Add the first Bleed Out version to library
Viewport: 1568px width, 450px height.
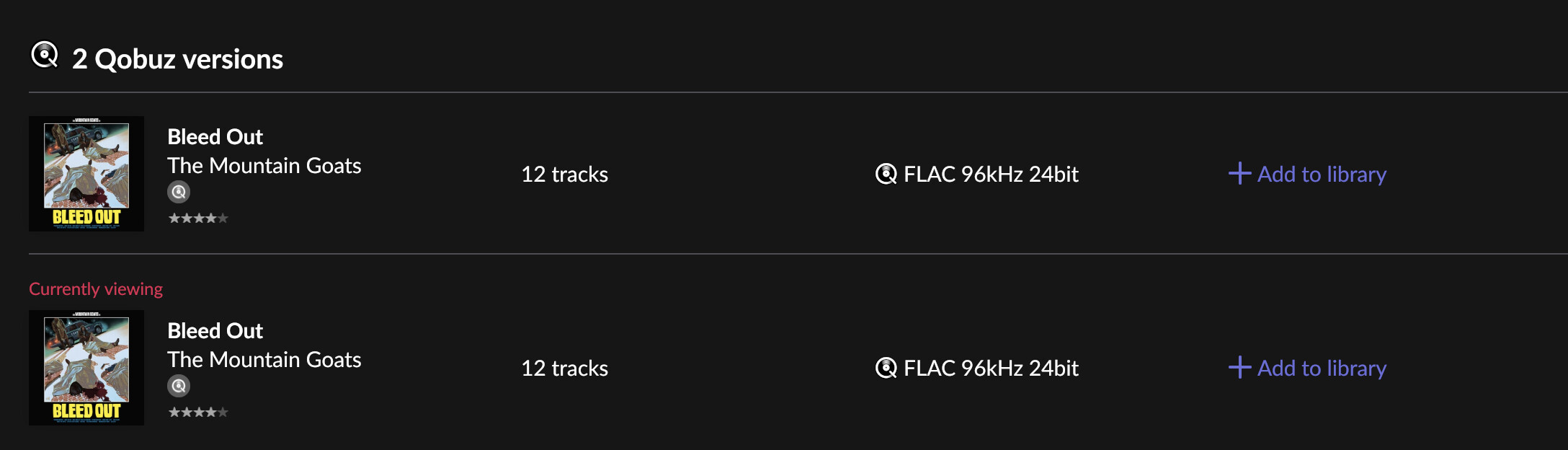(x=1321, y=174)
